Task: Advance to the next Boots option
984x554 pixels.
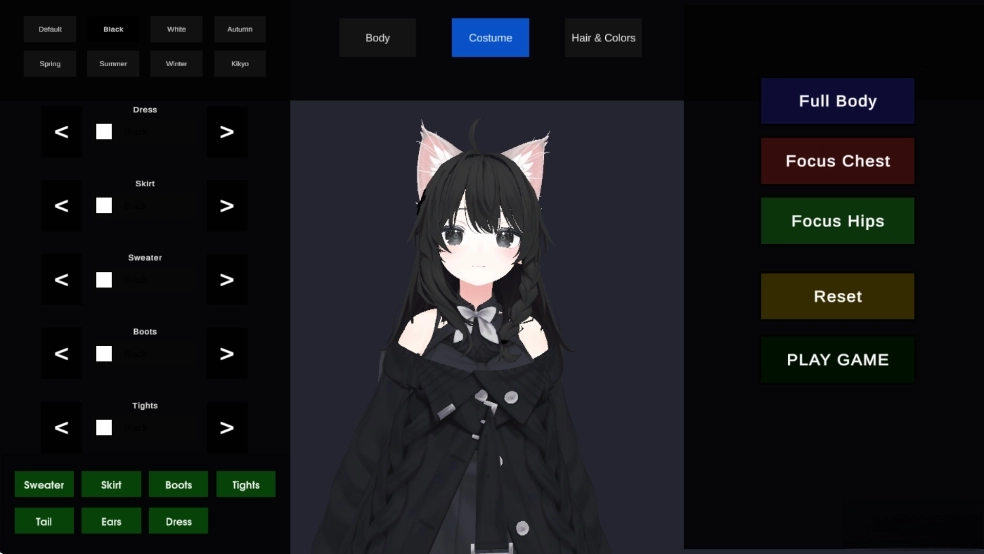Action: 227,354
